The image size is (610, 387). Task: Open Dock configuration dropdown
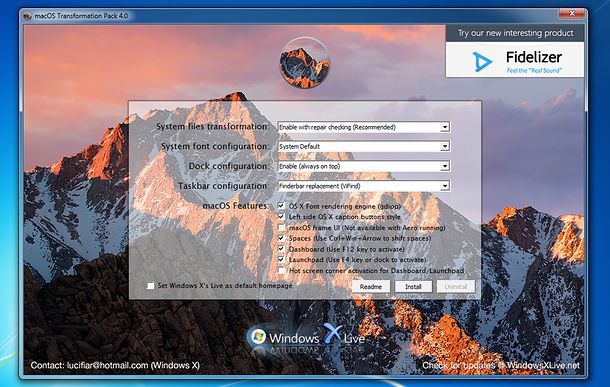364,166
